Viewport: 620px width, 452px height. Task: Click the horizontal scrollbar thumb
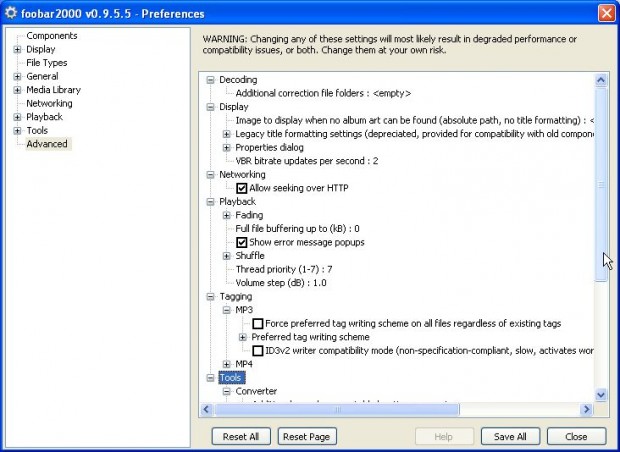[x=336, y=409]
